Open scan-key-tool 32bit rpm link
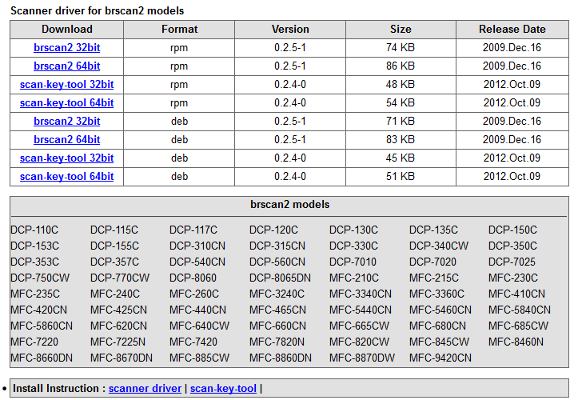 click(67, 84)
